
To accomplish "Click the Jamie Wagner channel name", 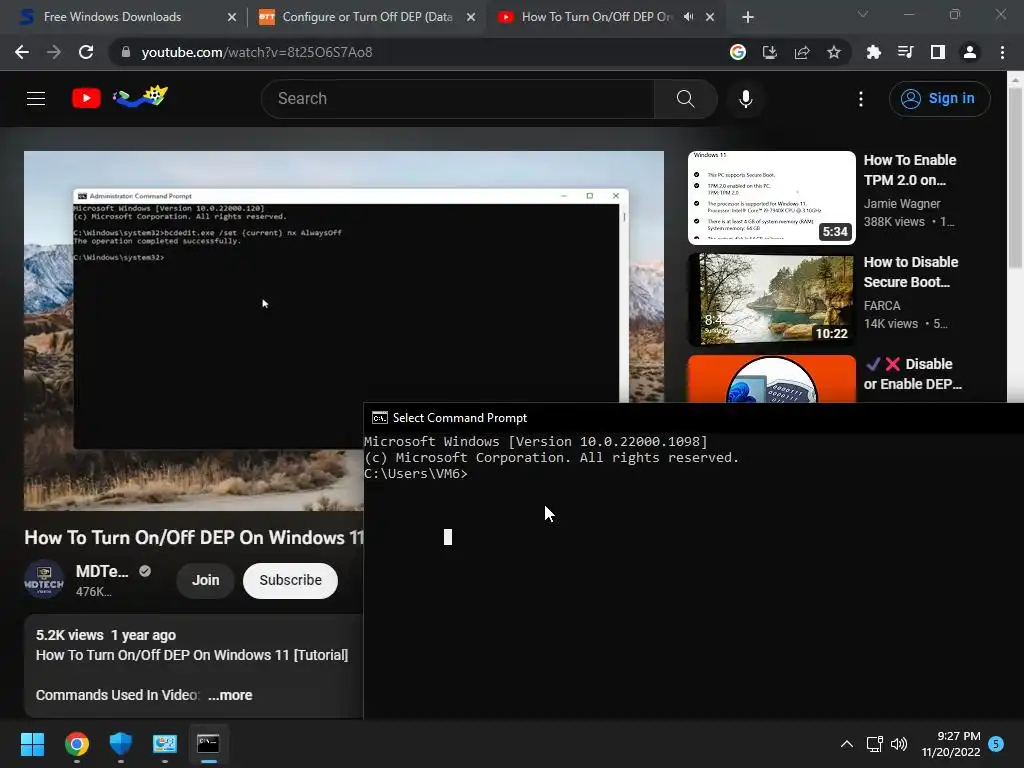I will 902,204.
